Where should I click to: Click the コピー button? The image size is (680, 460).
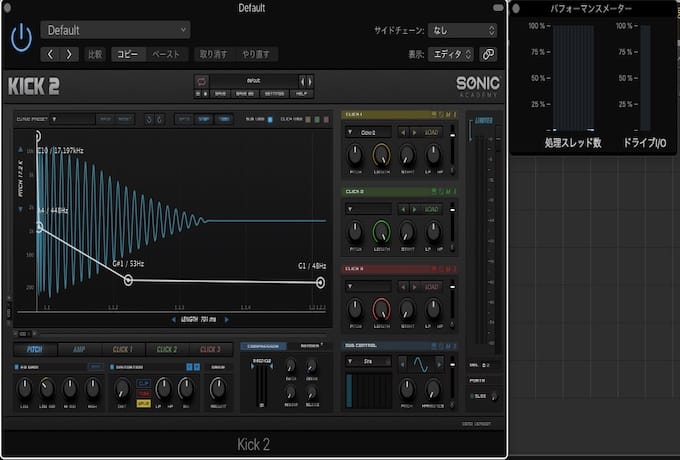[x=128, y=54]
